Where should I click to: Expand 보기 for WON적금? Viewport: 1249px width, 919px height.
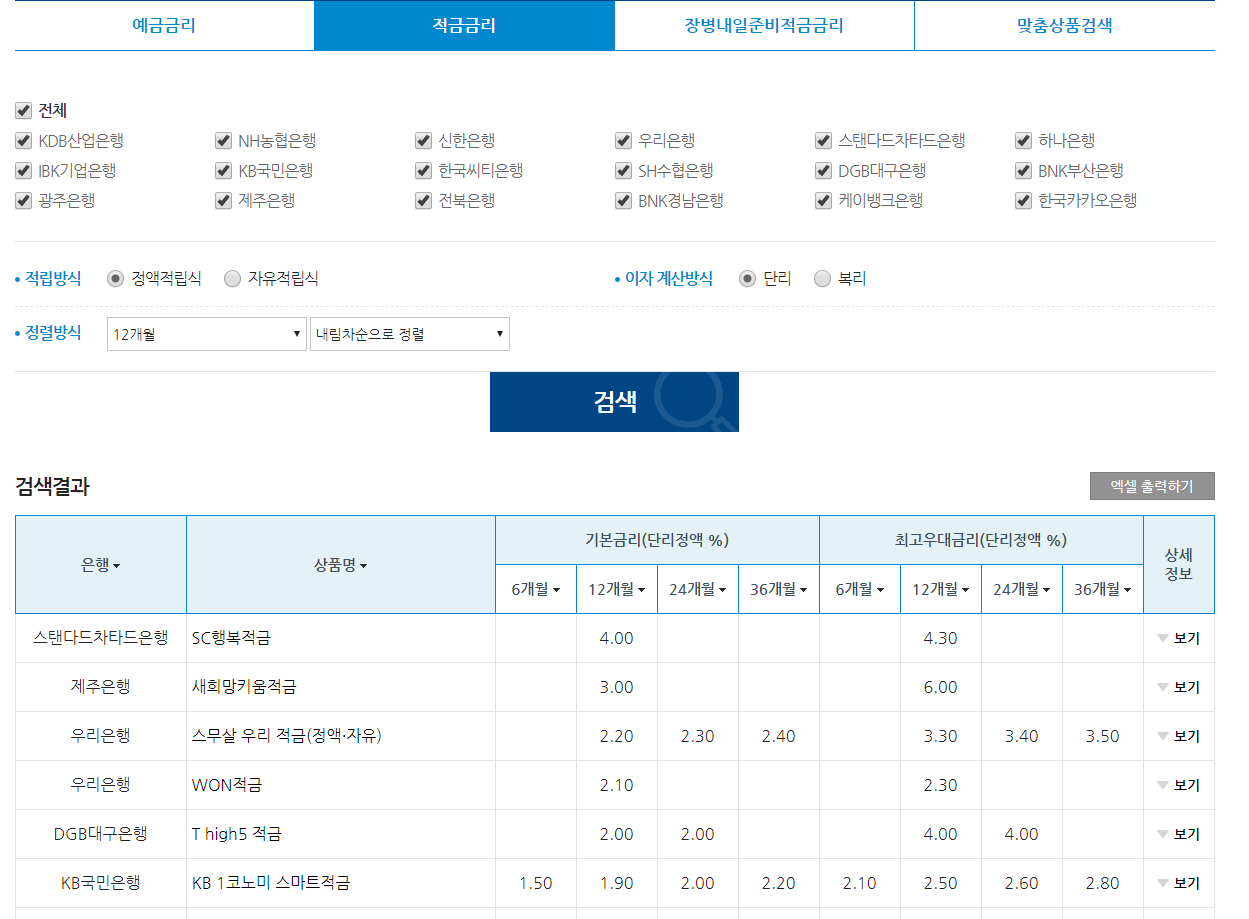click(1179, 785)
